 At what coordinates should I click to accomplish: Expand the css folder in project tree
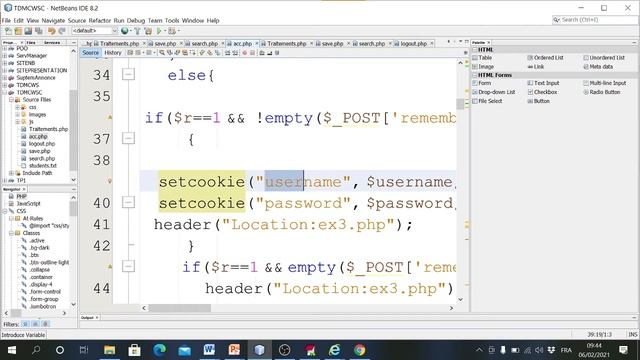coord(18,107)
